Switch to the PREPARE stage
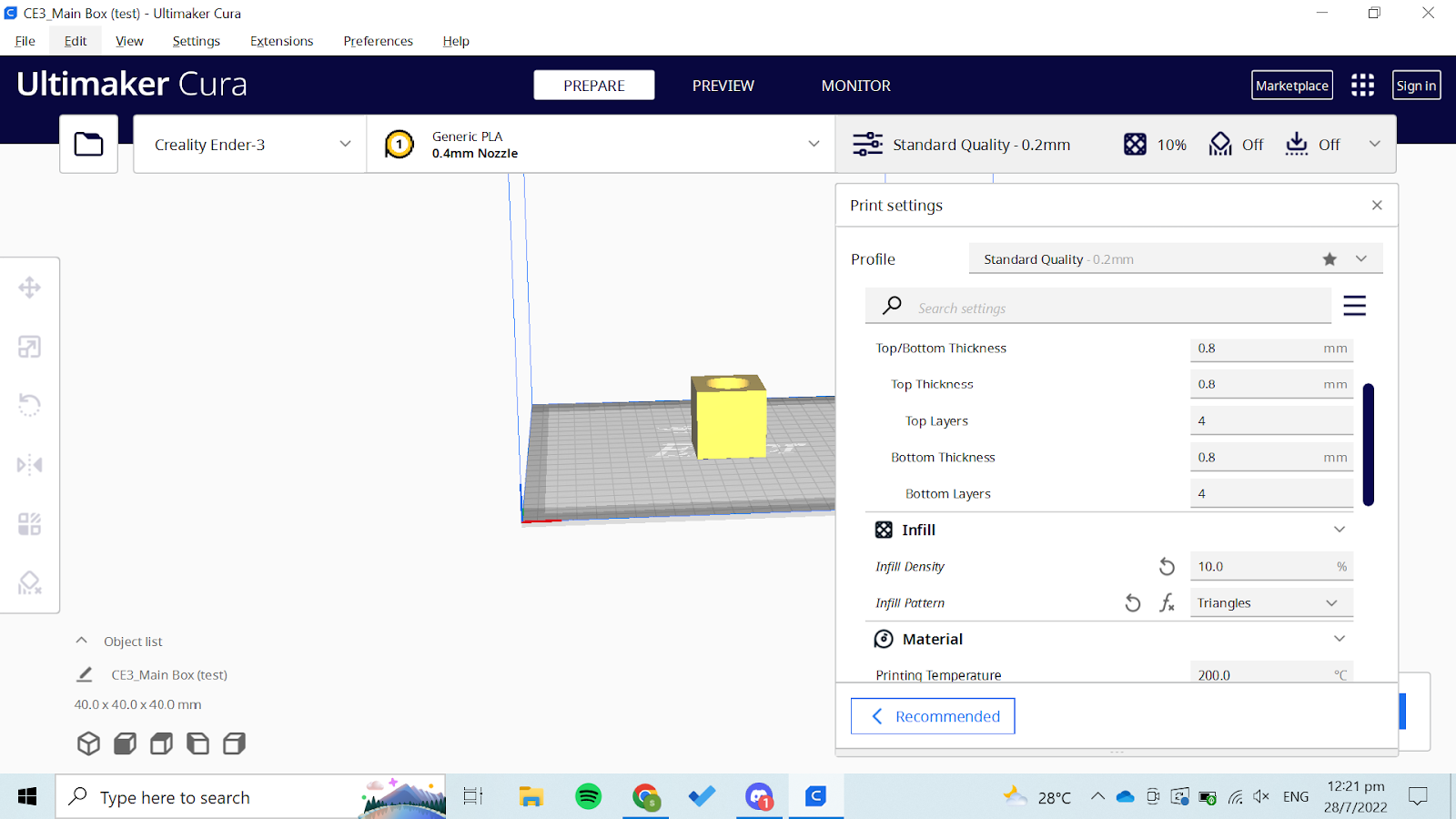Viewport: 1456px width, 819px height. (x=594, y=86)
